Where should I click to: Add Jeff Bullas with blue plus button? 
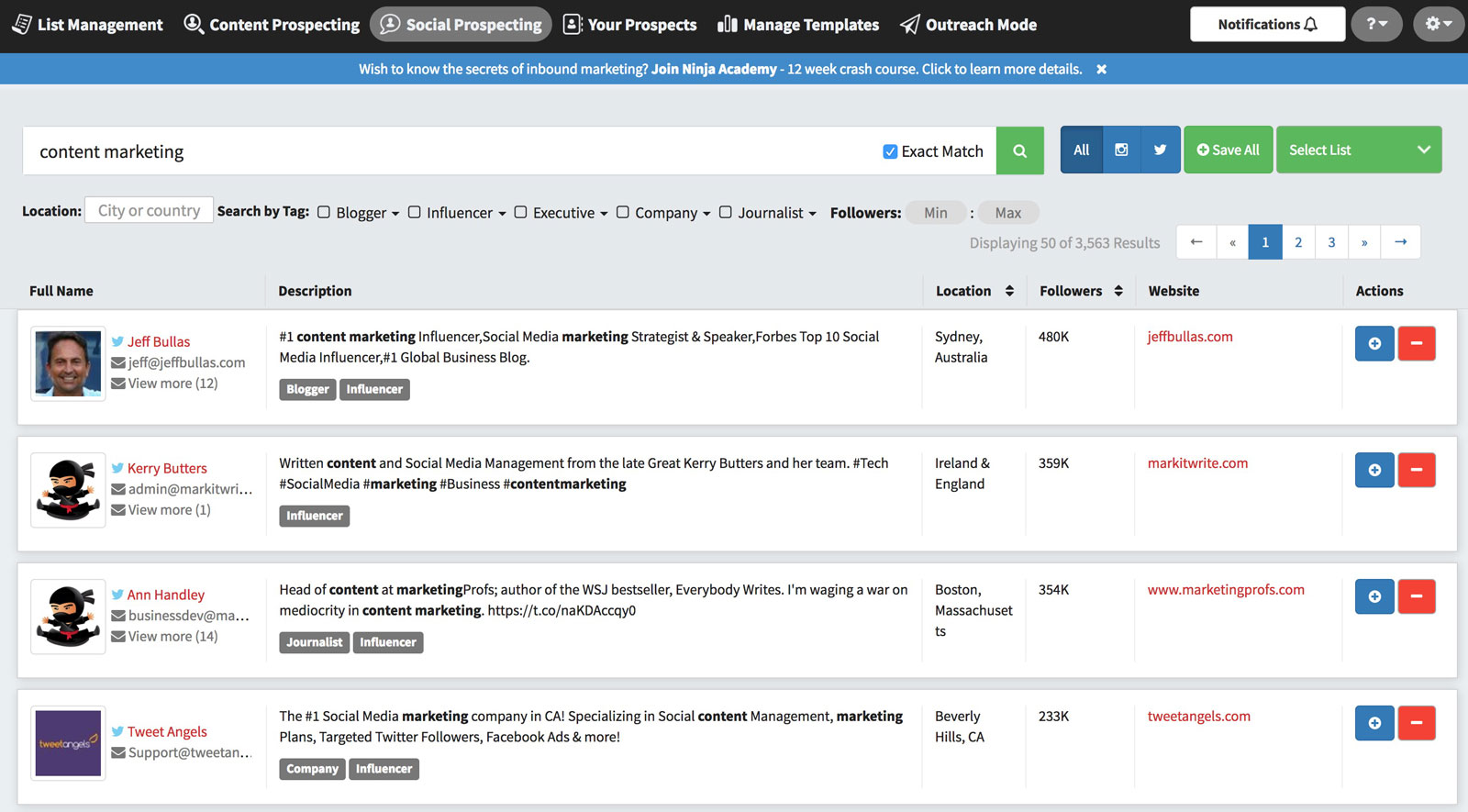(1374, 343)
